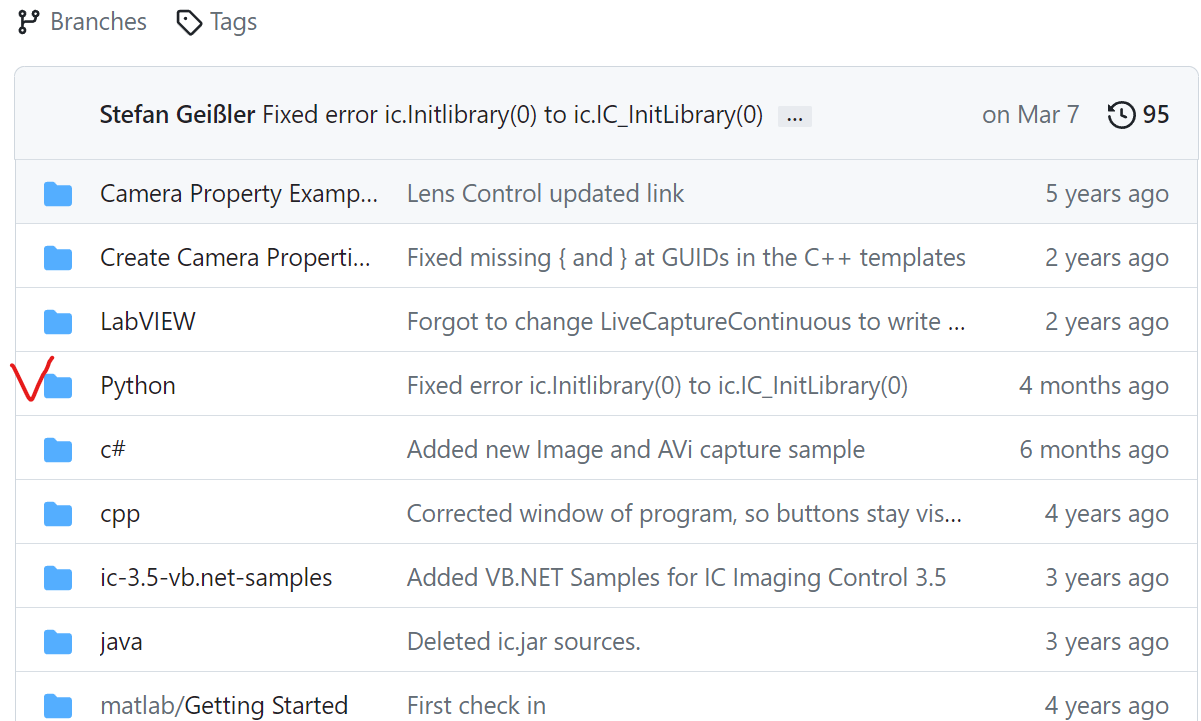Open 'Added VB.NET Samples' commit message
Image resolution: width=1201 pixels, height=721 pixels.
click(x=676, y=578)
